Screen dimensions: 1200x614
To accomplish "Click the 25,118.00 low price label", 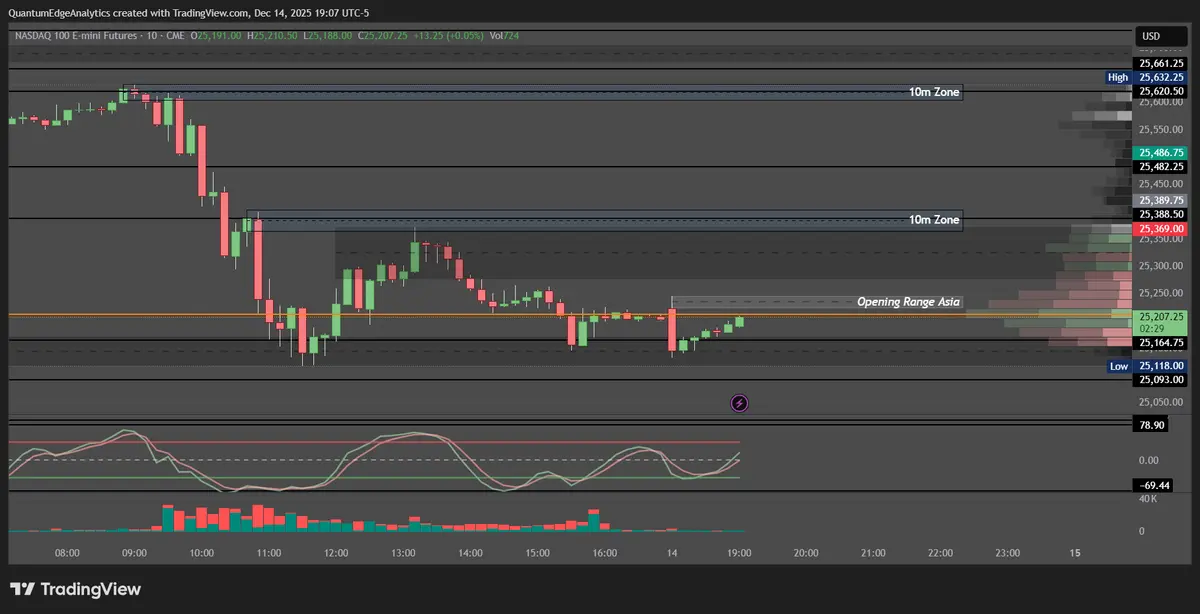I will [1161, 366].
